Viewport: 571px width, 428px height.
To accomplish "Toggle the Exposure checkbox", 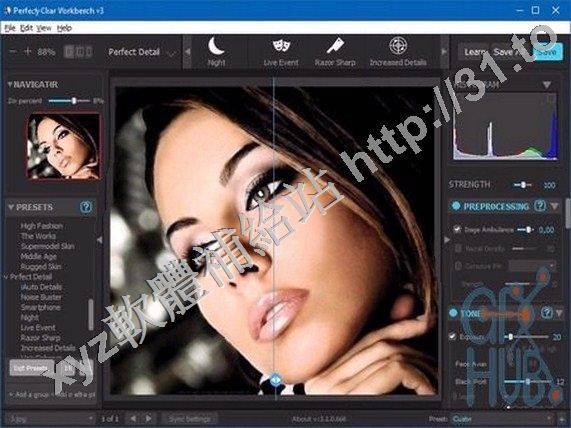I will tap(453, 336).
